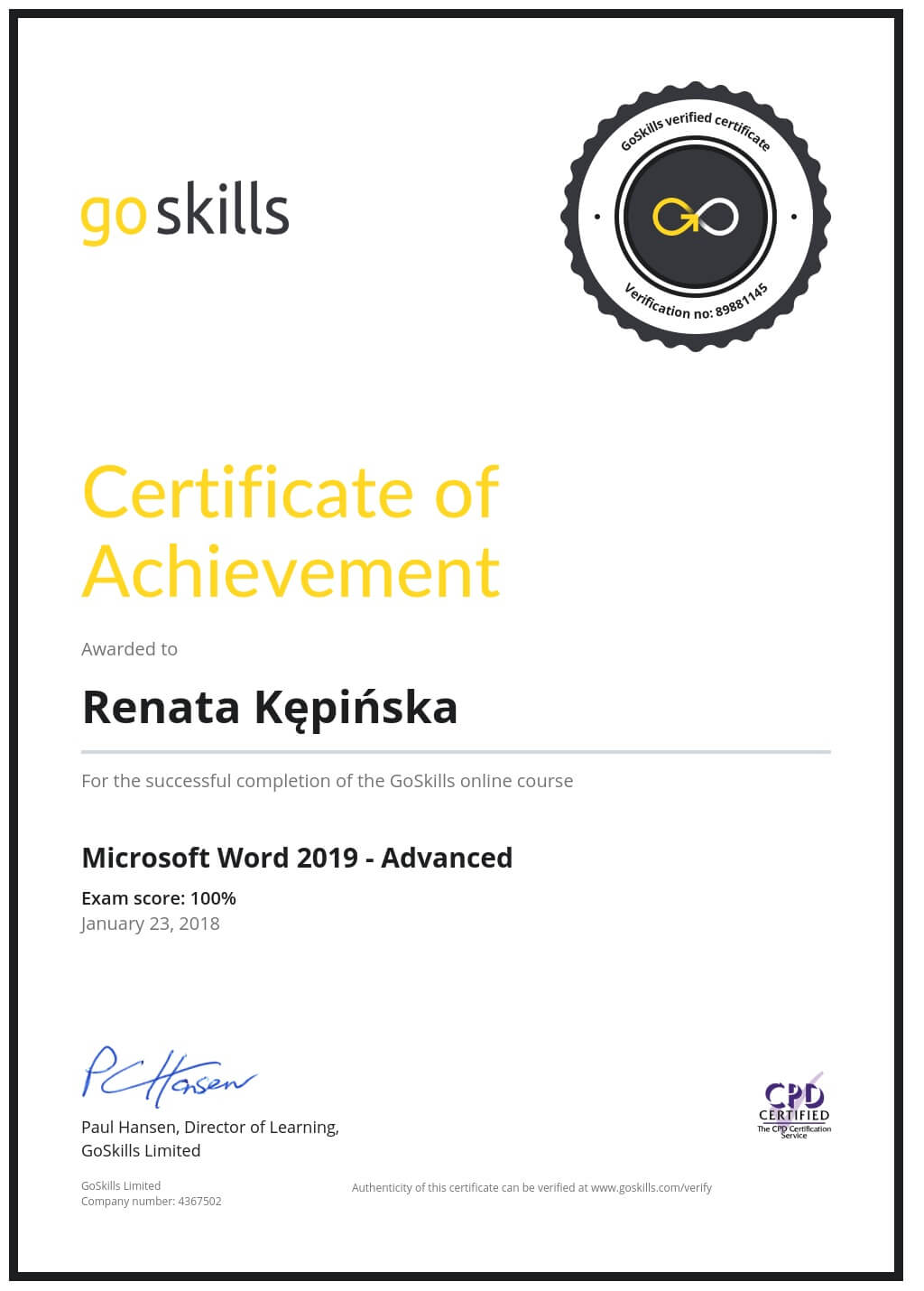
Task: Click 'GoSkills Limited' under the signatory name
Action: point(141,1150)
